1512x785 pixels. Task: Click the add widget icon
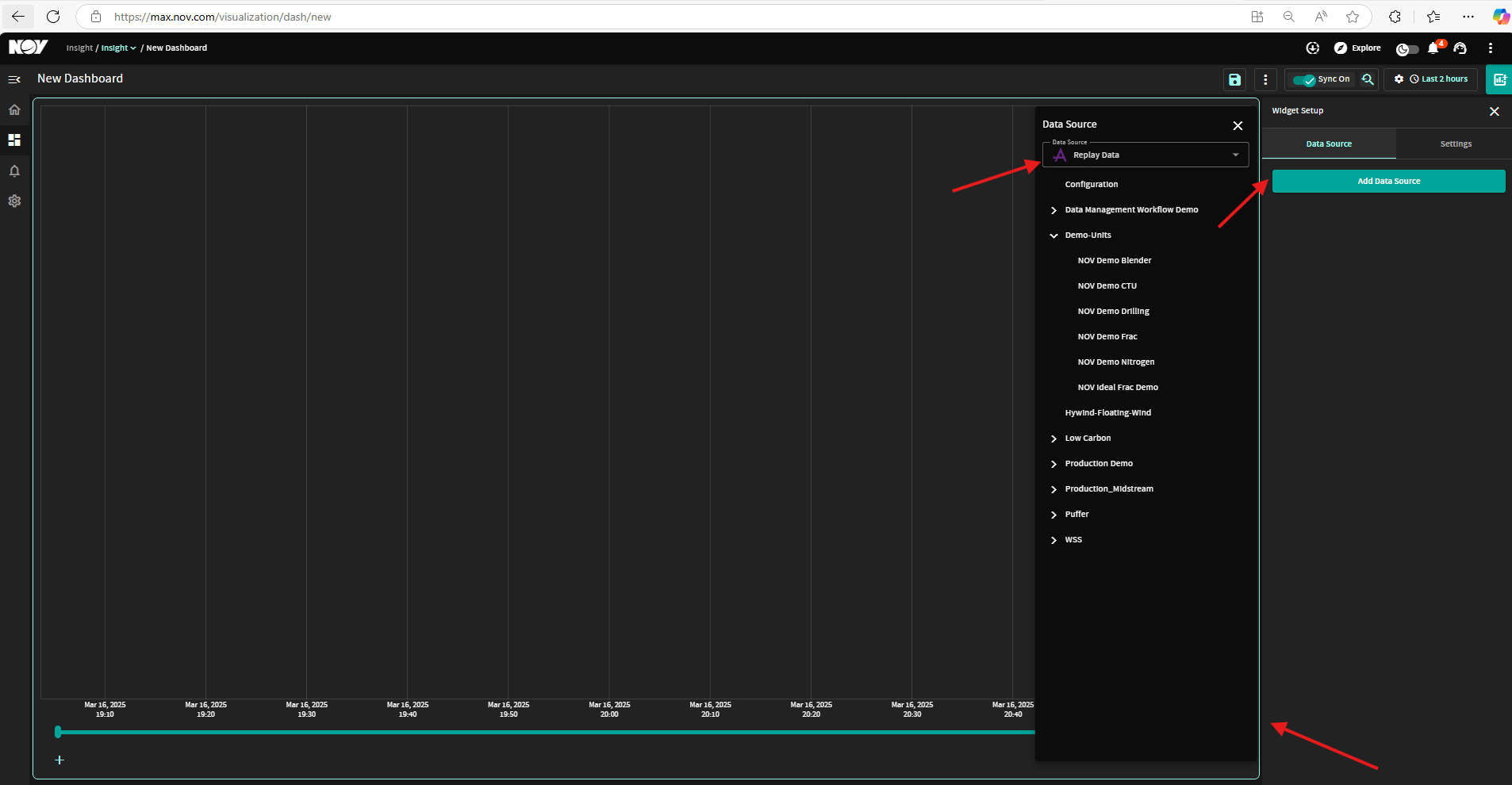(1499, 79)
